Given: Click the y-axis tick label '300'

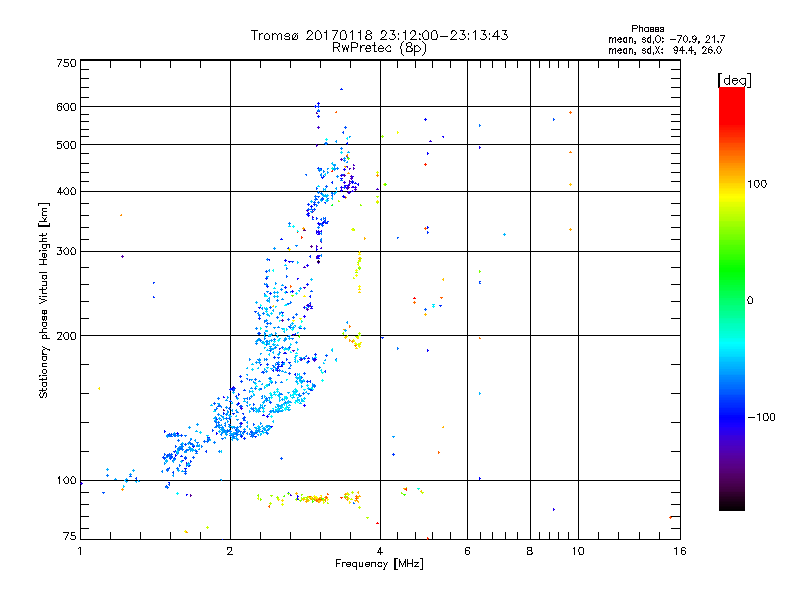Looking at the screenshot, I should click(x=67, y=252).
